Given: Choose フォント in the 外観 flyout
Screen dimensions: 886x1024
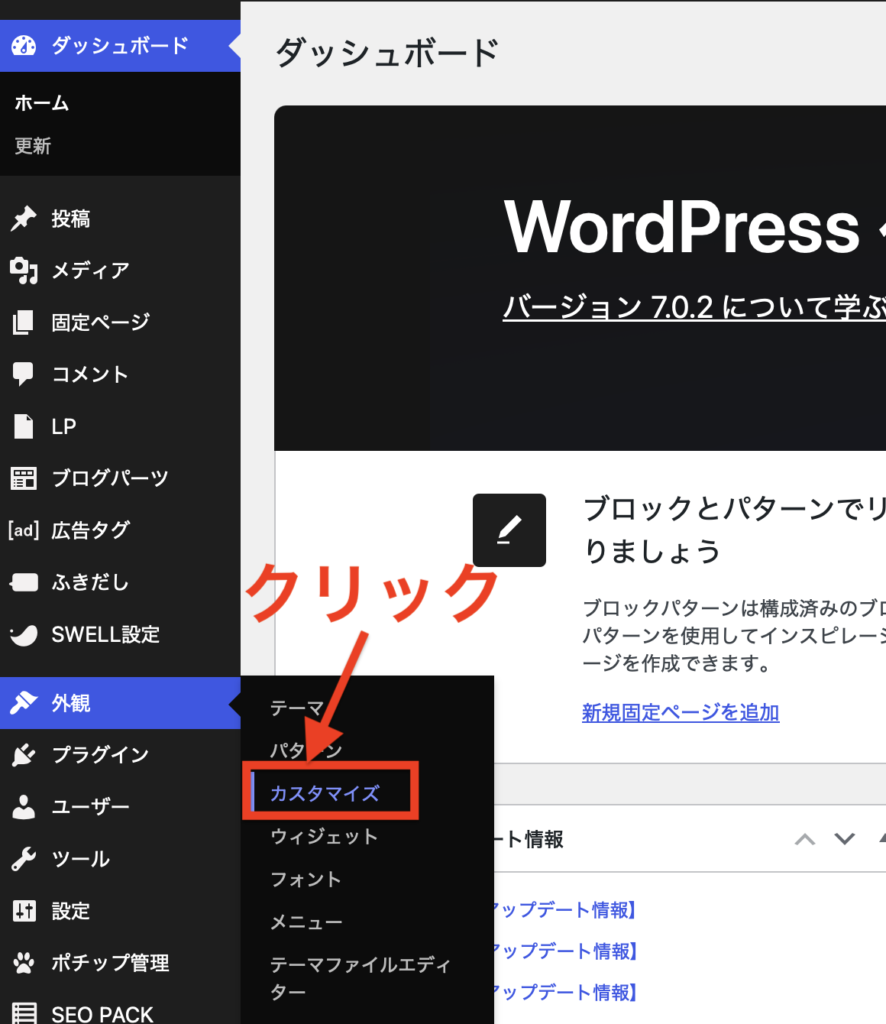Looking at the screenshot, I should point(306,879).
